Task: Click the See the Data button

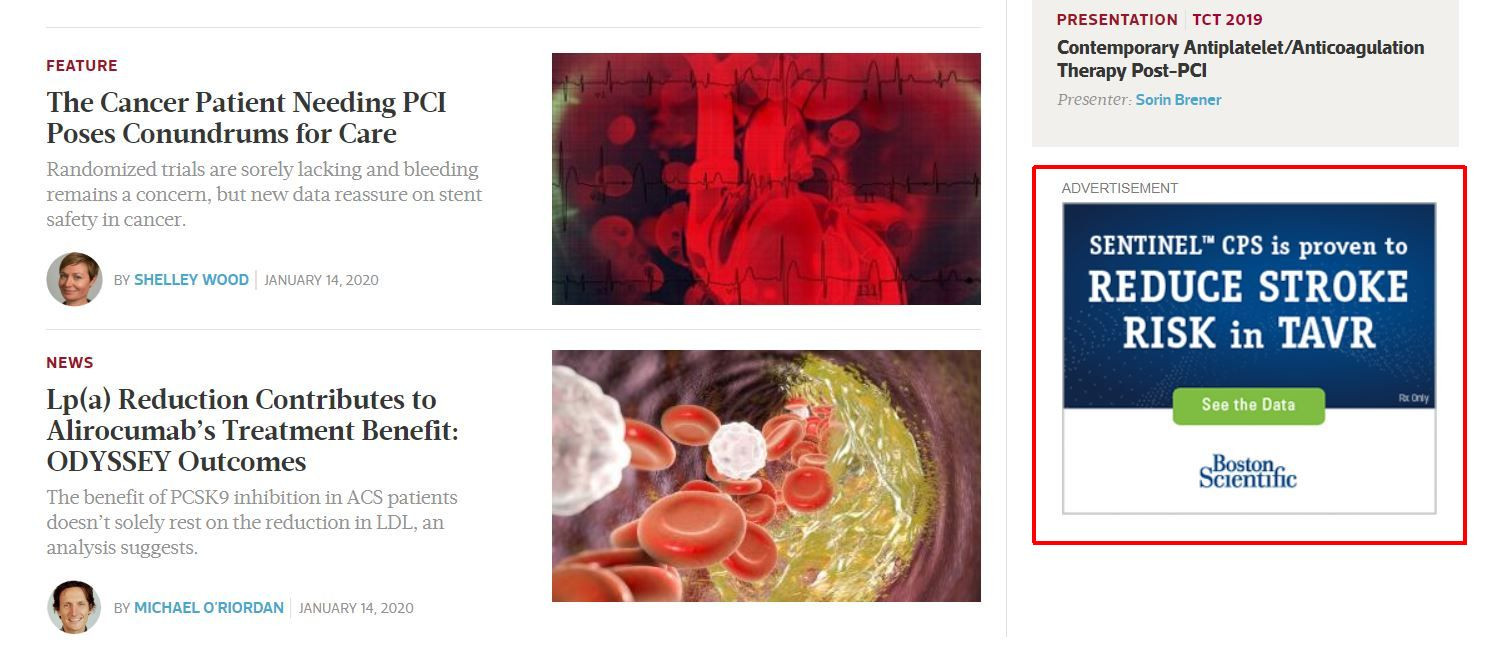Action: point(1248,405)
